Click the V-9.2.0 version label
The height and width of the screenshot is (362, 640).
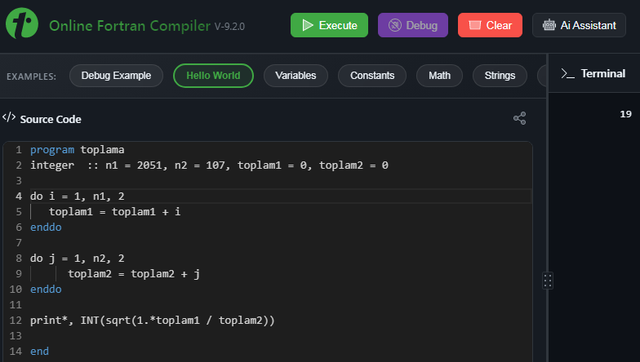[229, 27]
